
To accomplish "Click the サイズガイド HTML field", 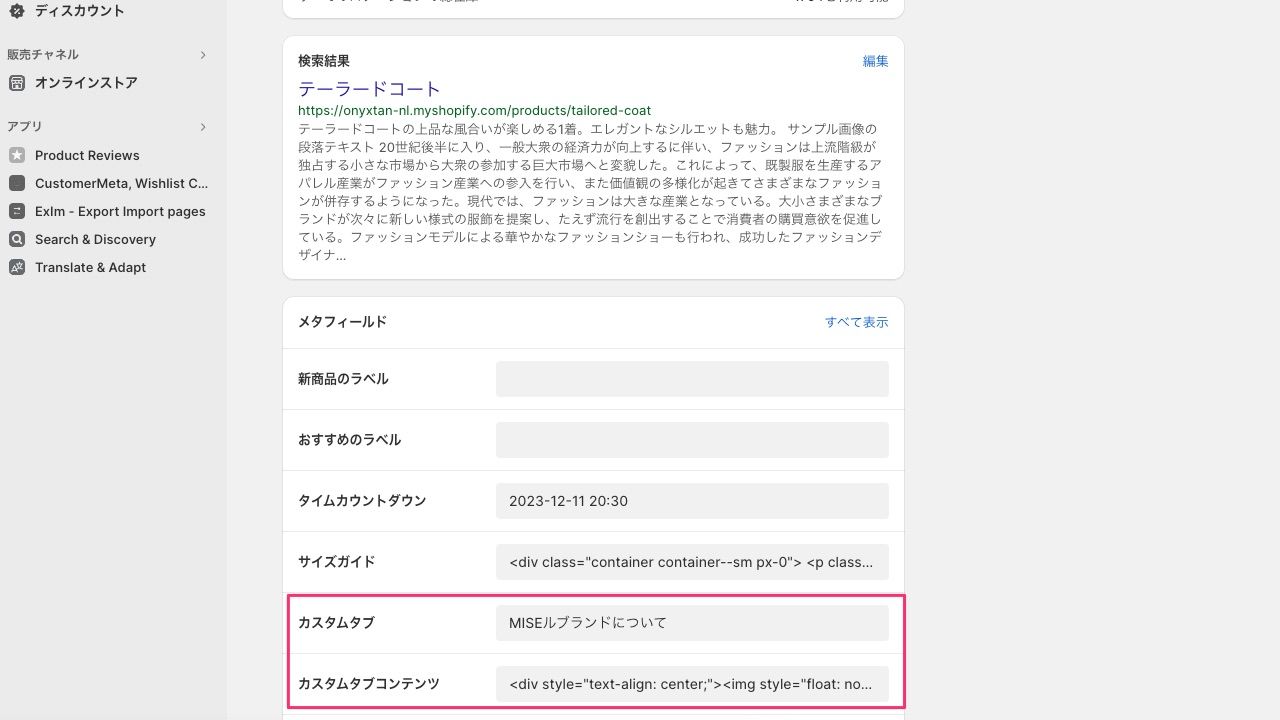I will [692, 562].
